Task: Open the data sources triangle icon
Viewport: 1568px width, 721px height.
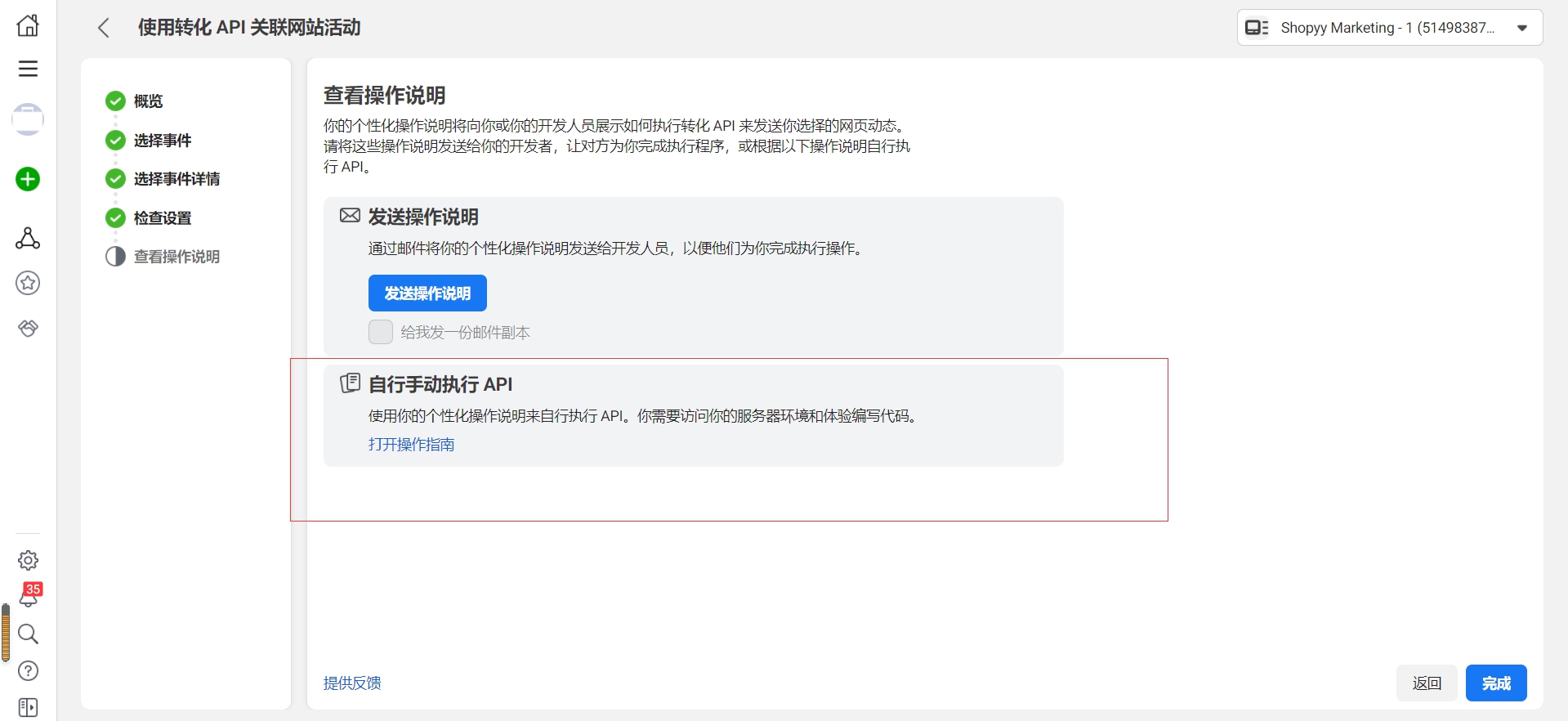Action: [28, 239]
